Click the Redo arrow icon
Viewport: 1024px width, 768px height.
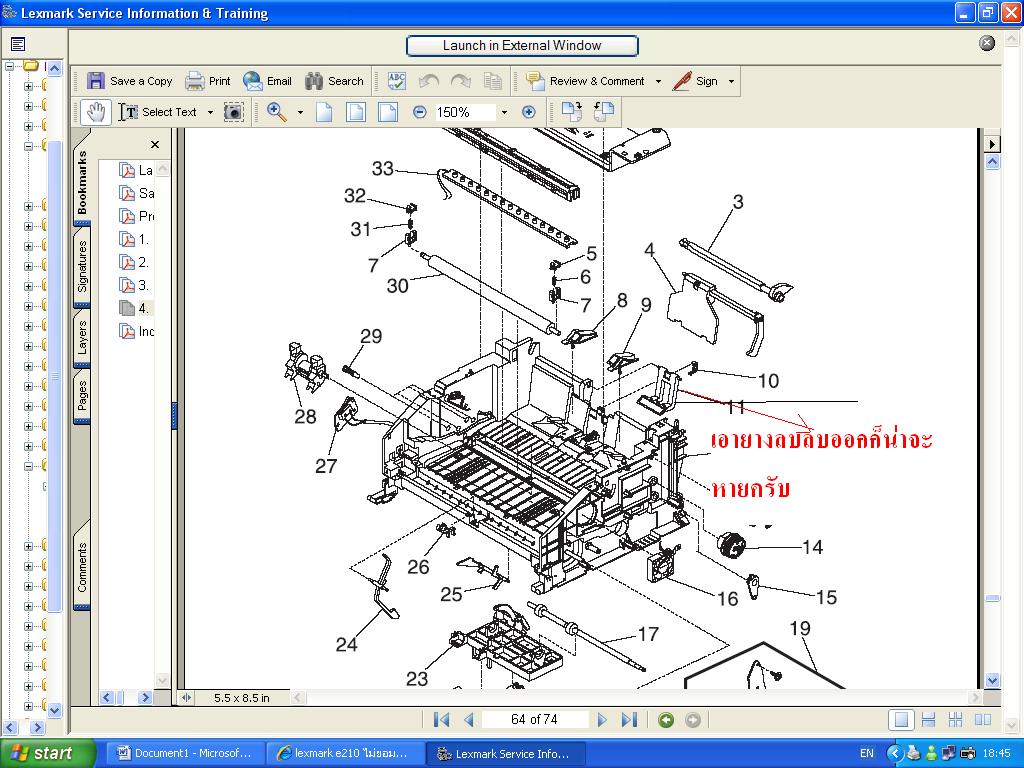(x=461, y=81)
